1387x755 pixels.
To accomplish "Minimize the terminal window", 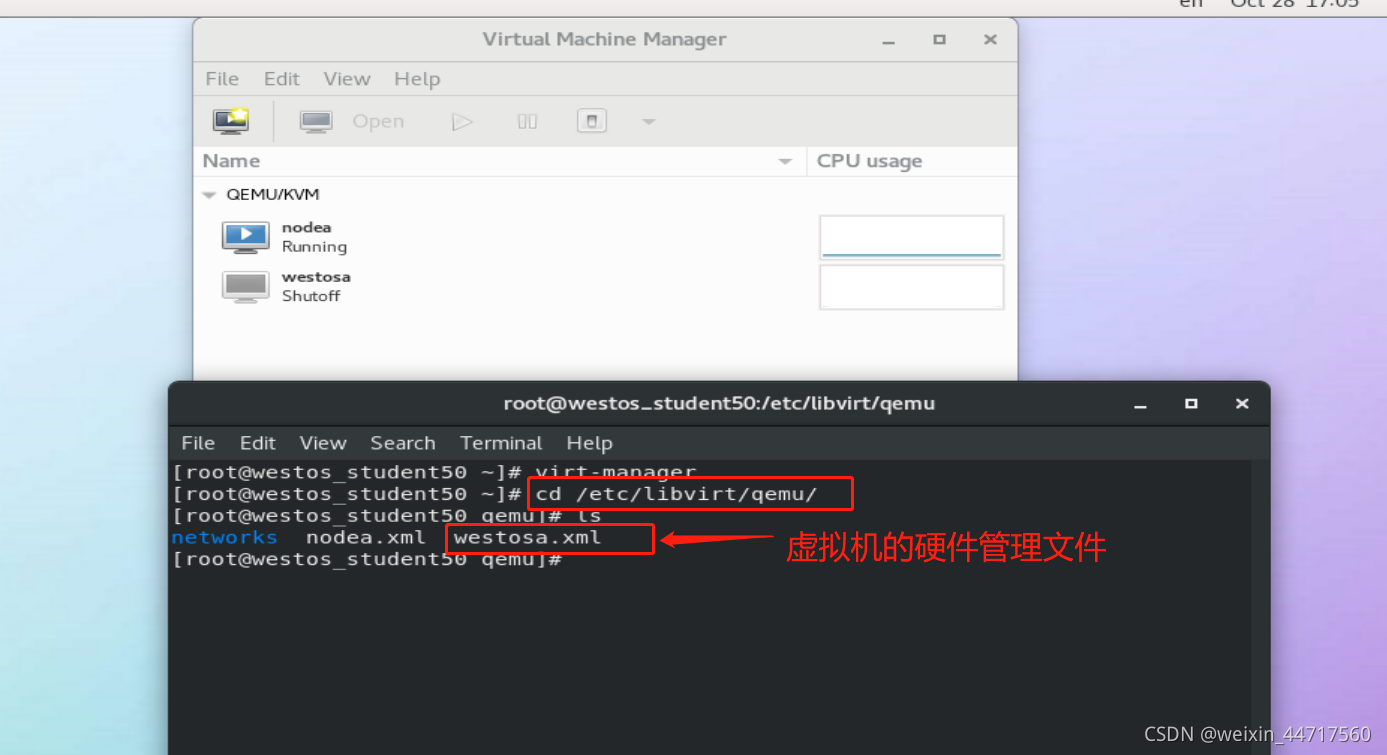I will click(x=1140, y=405).
